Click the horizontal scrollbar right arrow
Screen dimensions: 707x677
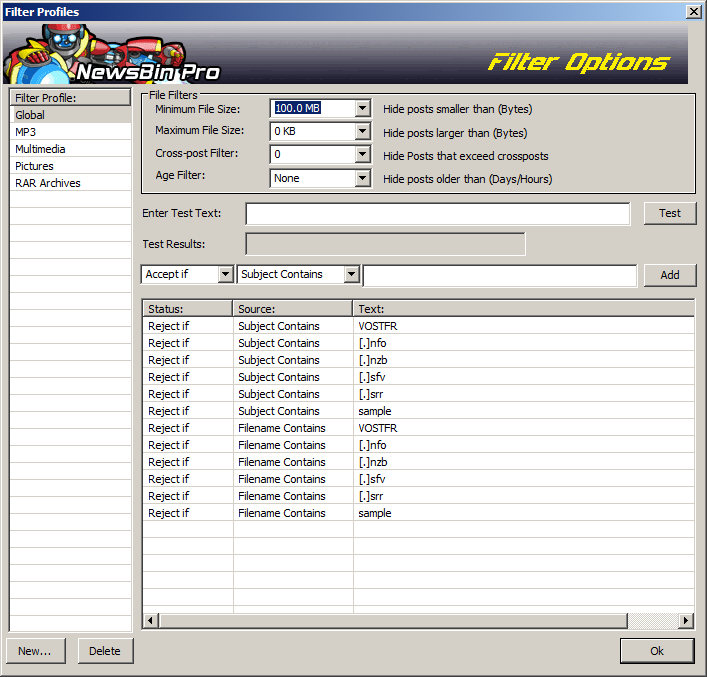pos(686,621)
